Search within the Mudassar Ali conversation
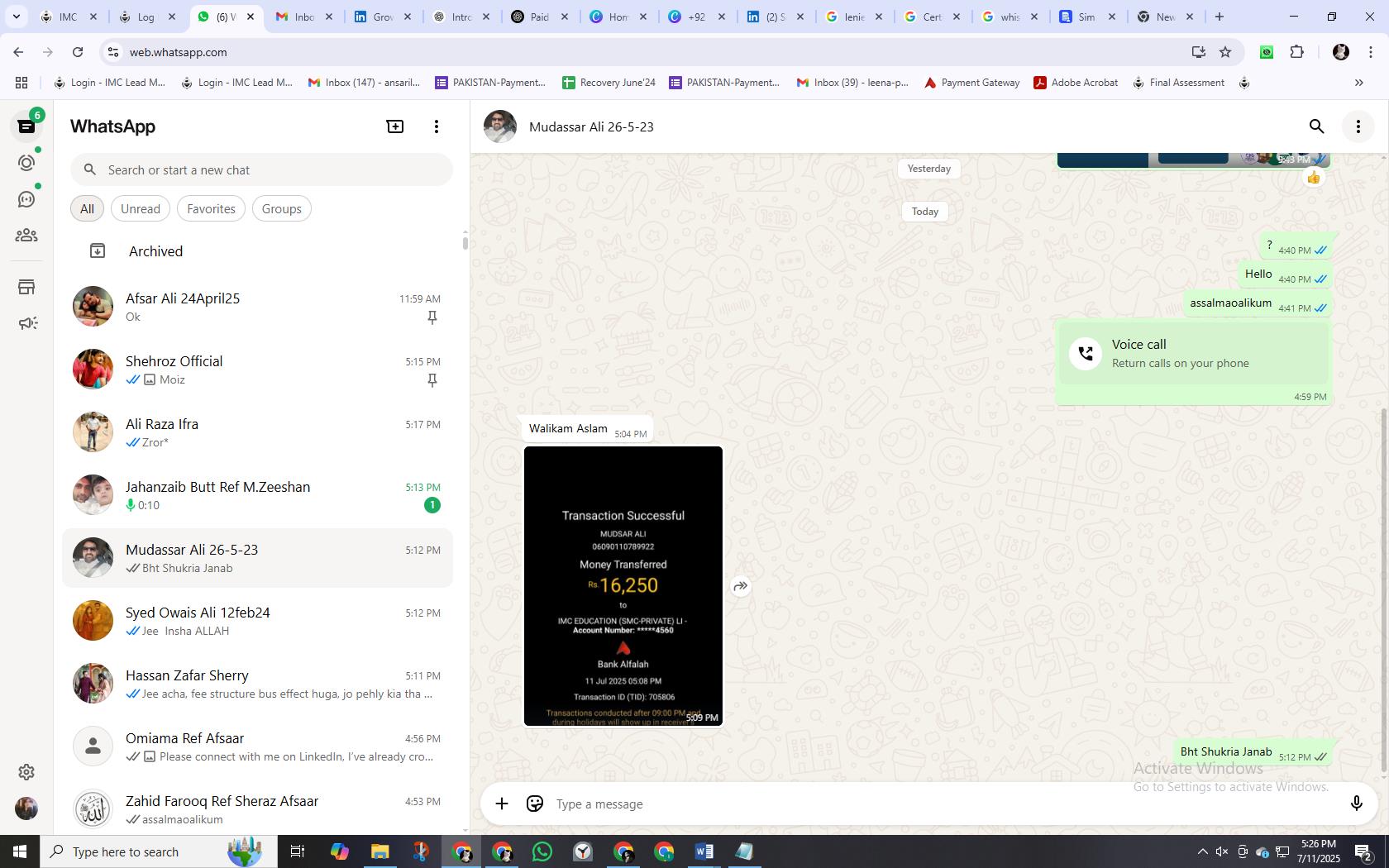The height and width of the screenshot is (868, 1389). click(1317, 126)
